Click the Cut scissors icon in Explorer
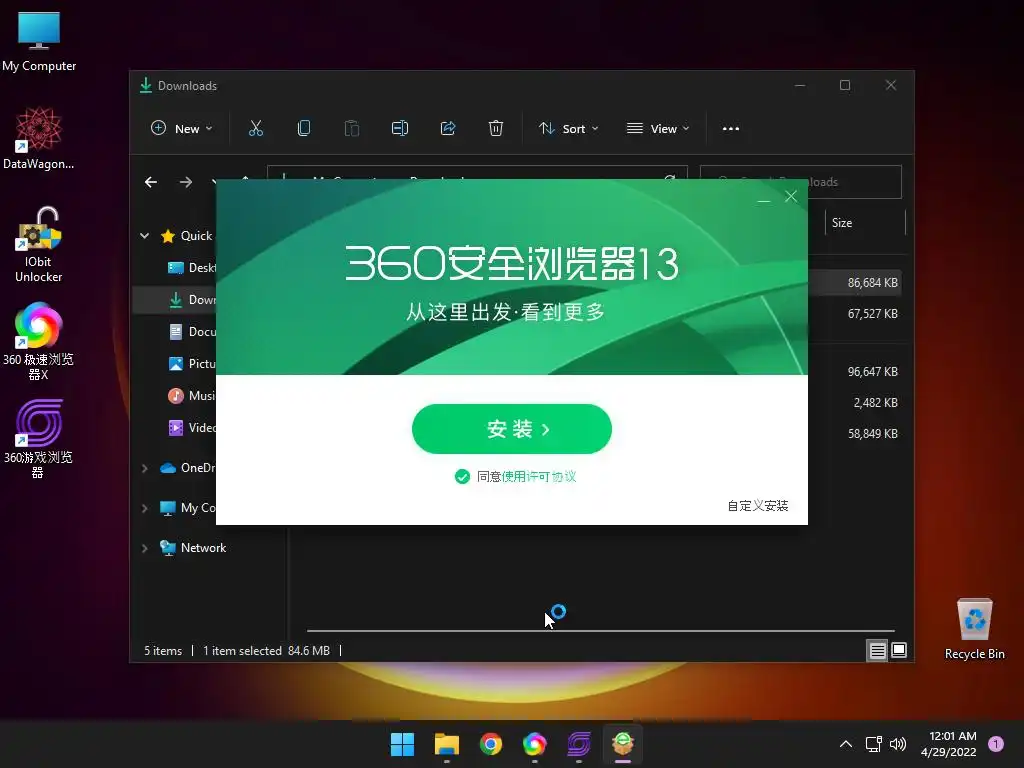This screenshot has width=1024, height=768. [256, 129]
